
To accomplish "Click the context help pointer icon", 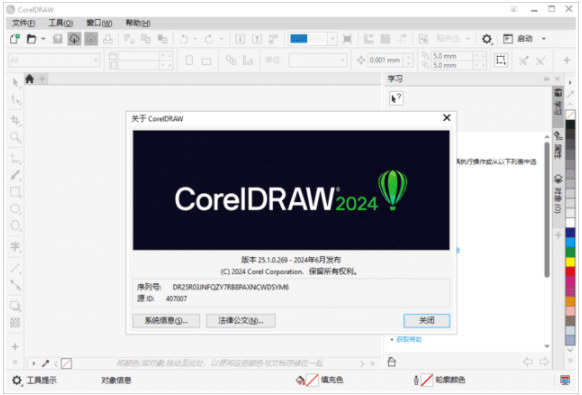I will pyautogui.click(x=396, y=98).
